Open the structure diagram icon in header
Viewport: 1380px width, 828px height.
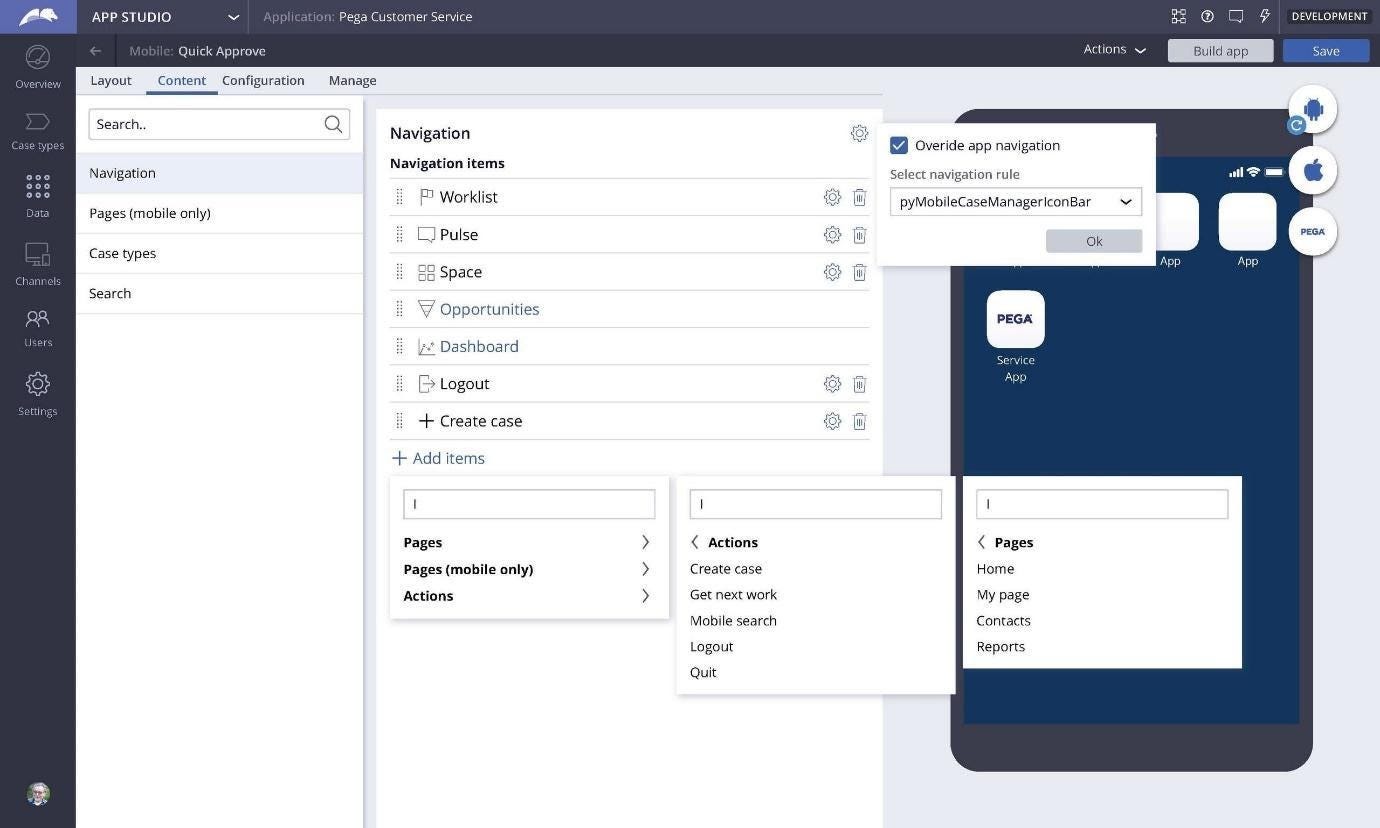point(1179,16)
